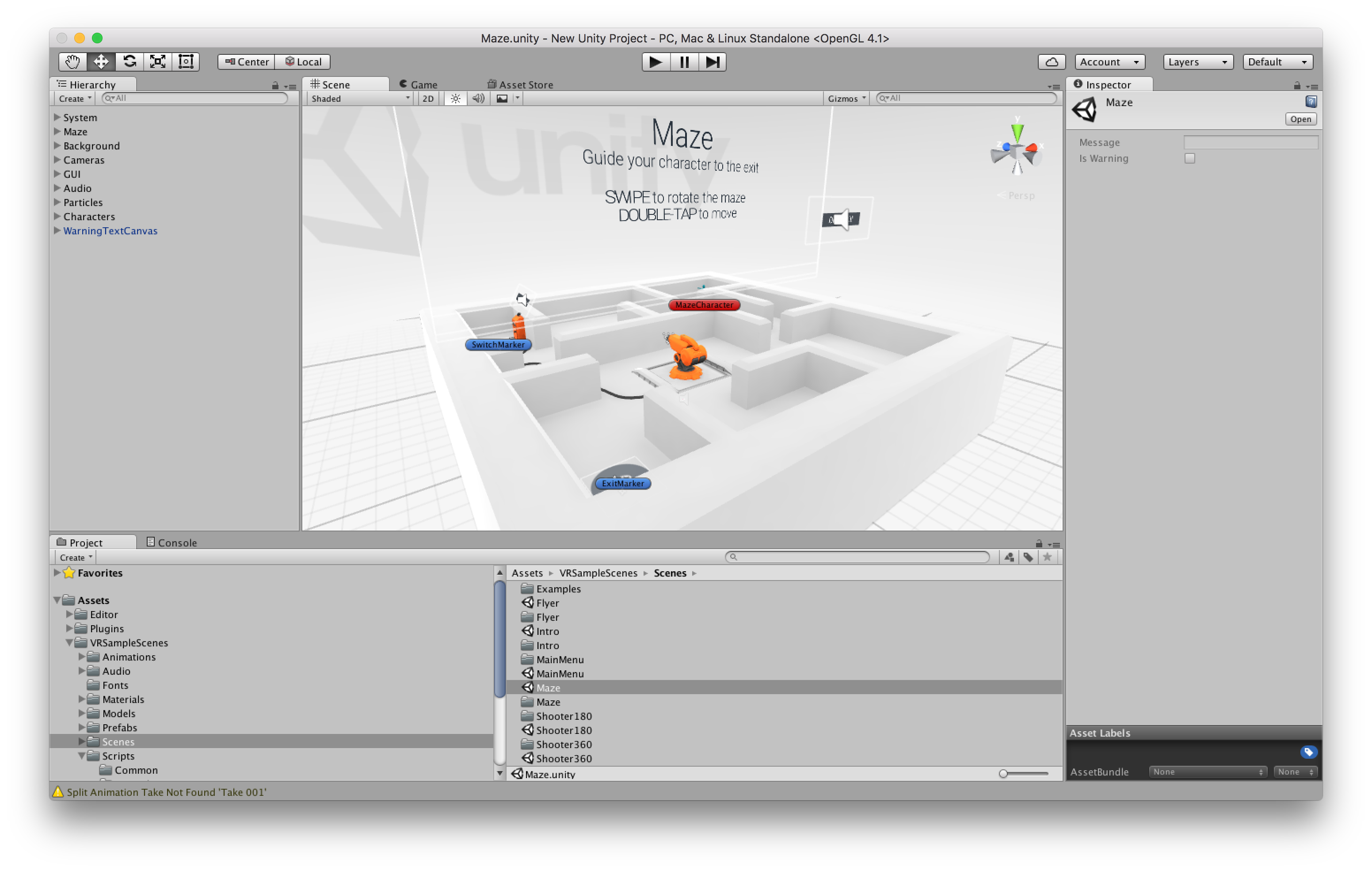Select the MainMenu scene asset
The width and height of the screenshot is (1372, 871).
(783, 673)
